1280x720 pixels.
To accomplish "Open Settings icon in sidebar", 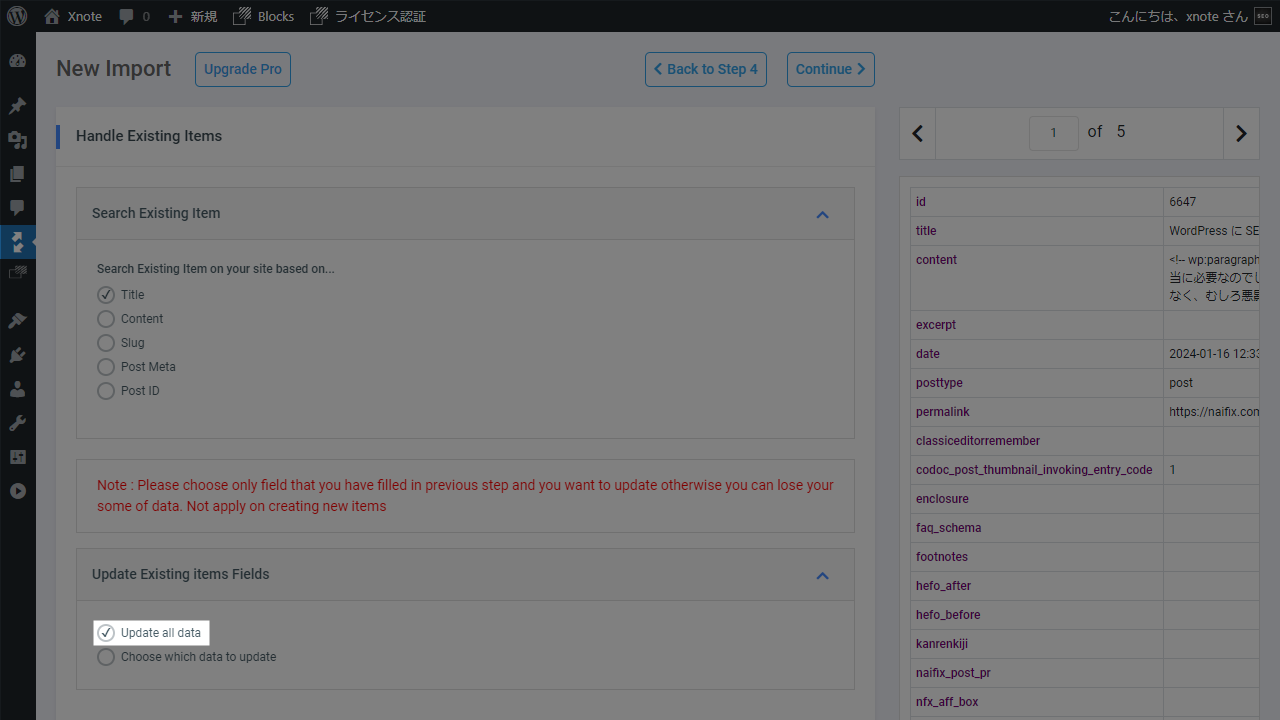I will (x=17, y=456).
